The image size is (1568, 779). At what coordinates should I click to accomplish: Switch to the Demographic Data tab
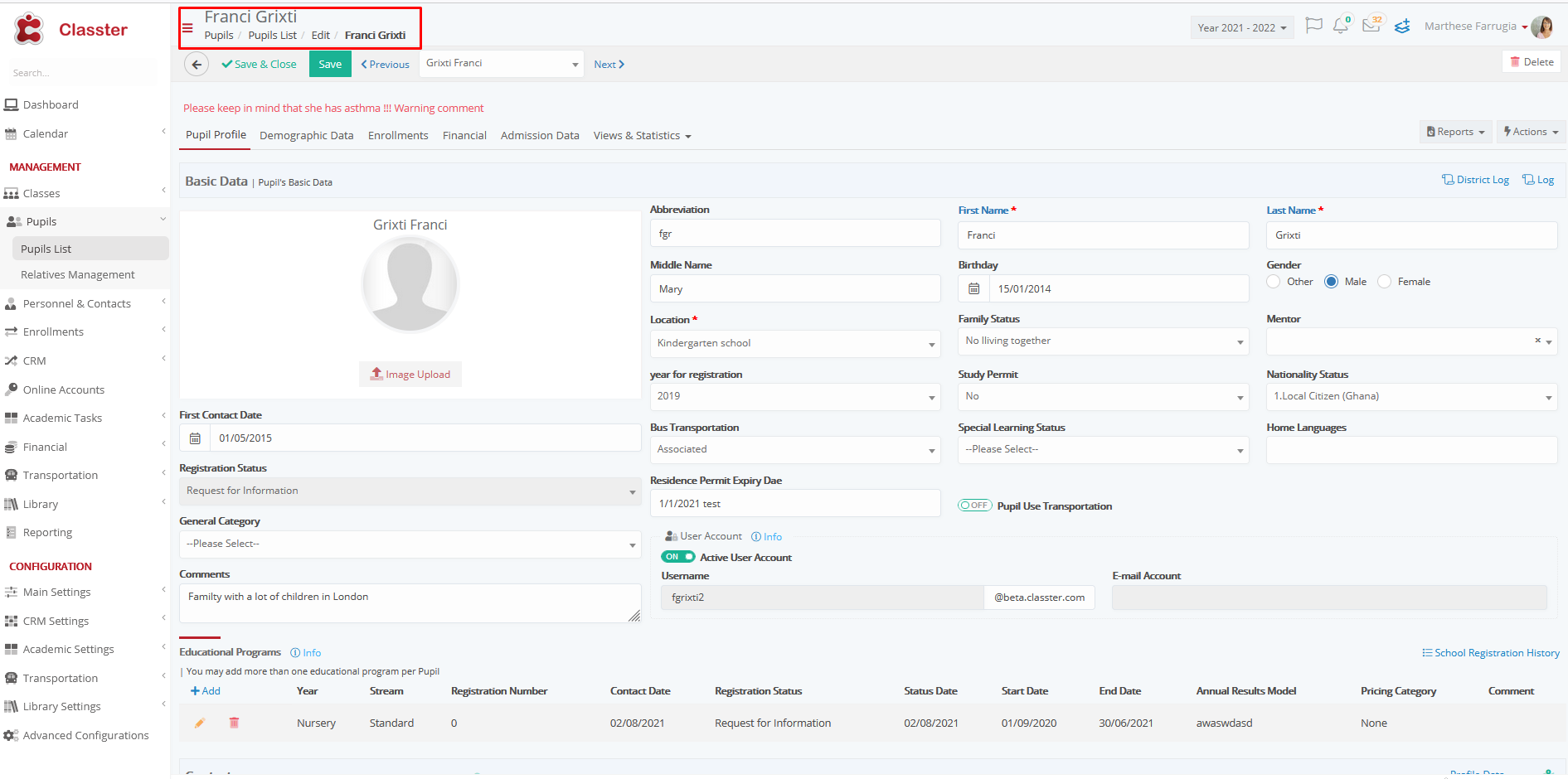(x=306, y=135)
